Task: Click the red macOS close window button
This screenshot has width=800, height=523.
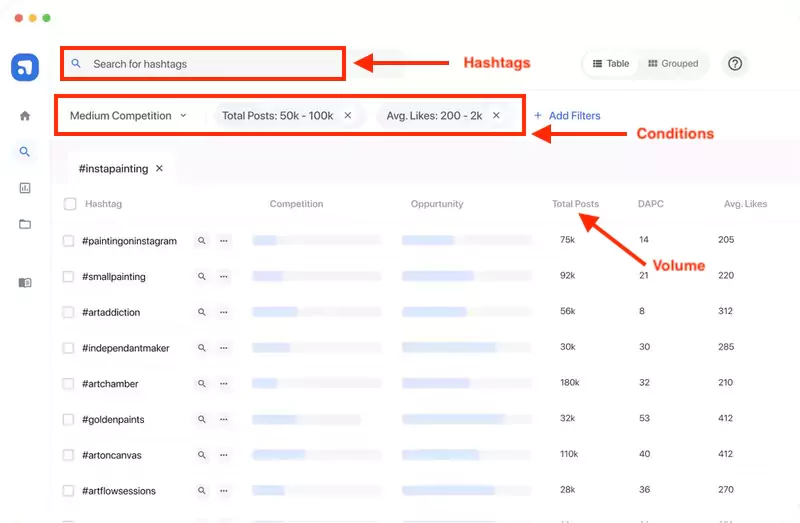Action: click(19, 18)
